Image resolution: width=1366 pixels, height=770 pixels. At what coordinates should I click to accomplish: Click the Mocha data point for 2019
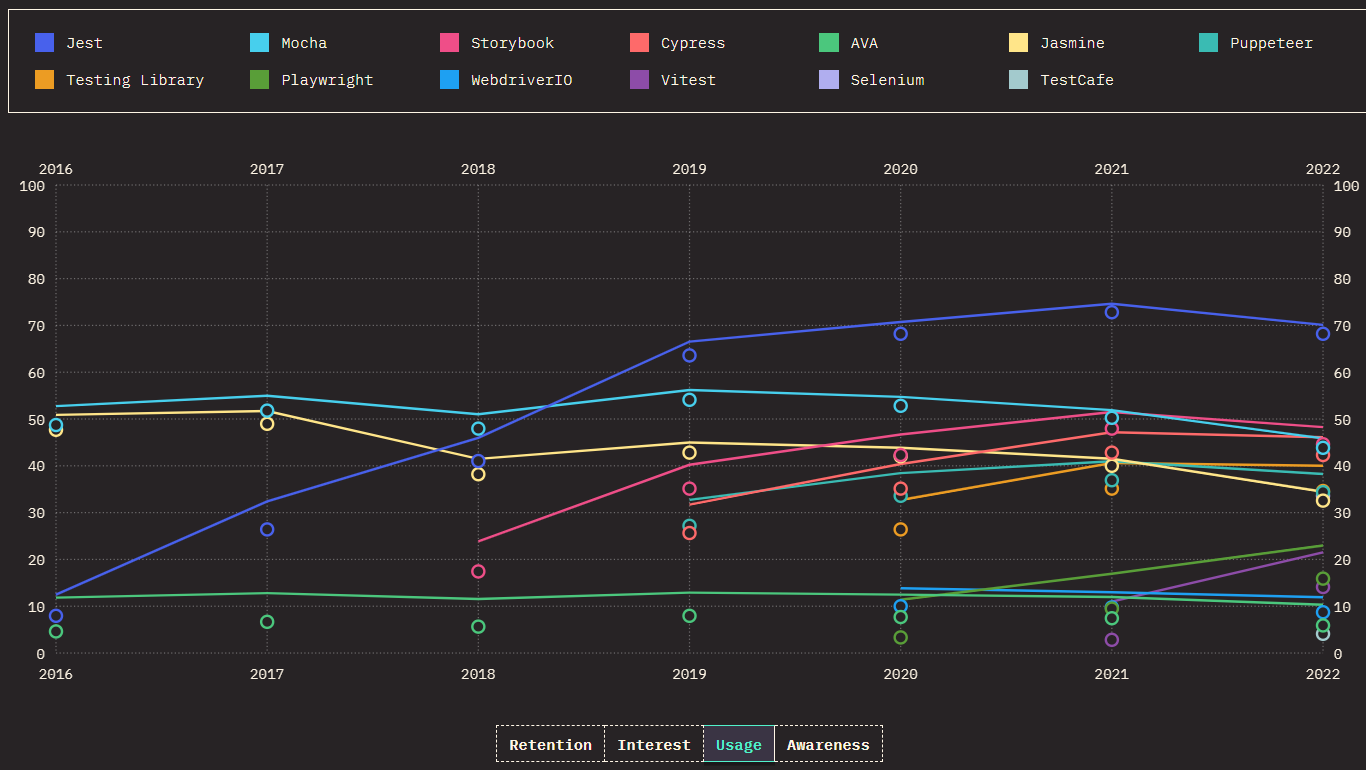689,400
